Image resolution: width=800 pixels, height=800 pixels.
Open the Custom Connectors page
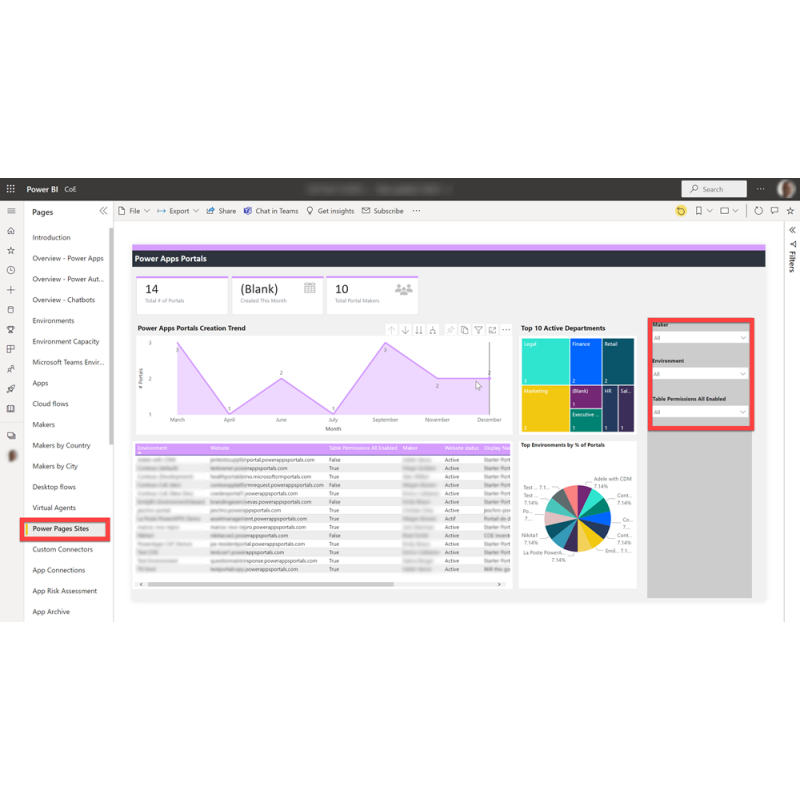click(x=63, y=549)
